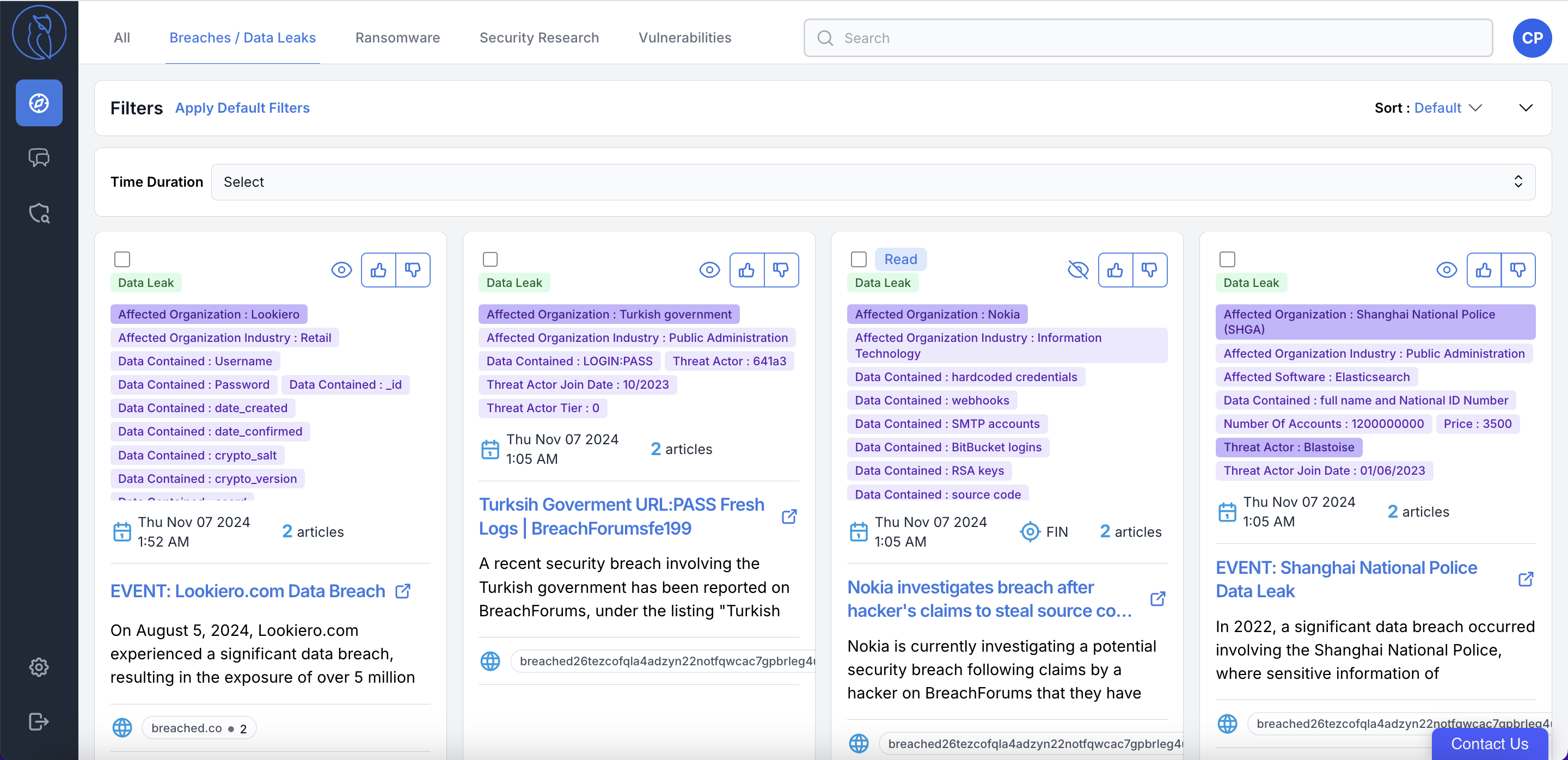Screen dimensions: 1568x760
Task: Click Affected Organization : Lookiero tag
Action: (209, 315)
